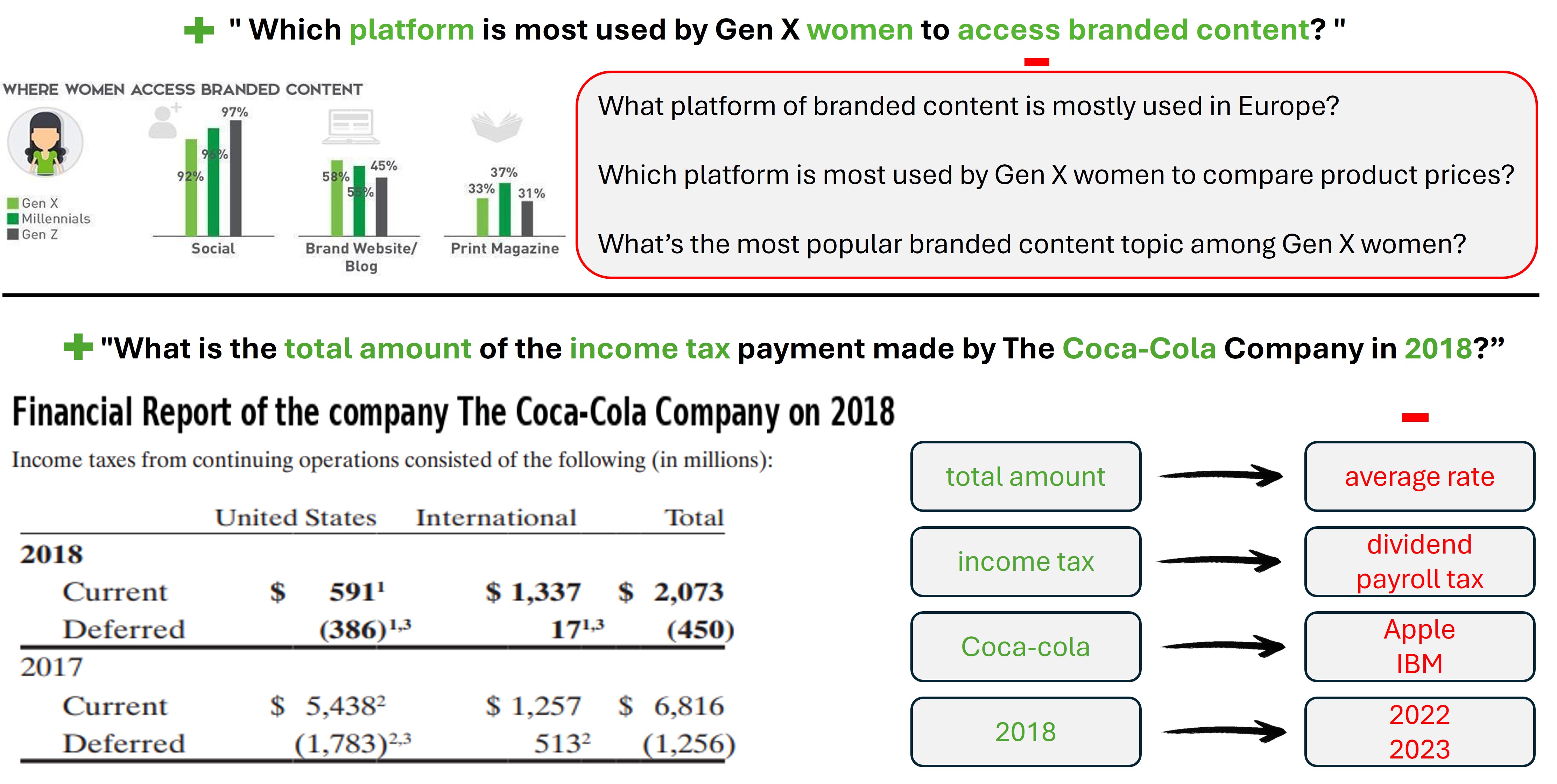Click the green plus beside the Coca-Cola question

(x=78, y=347)
